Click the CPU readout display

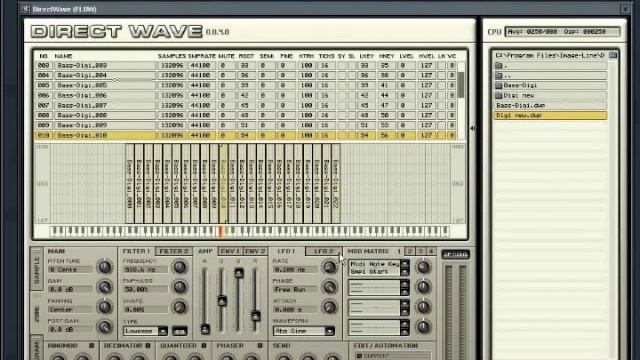[562, 31]
